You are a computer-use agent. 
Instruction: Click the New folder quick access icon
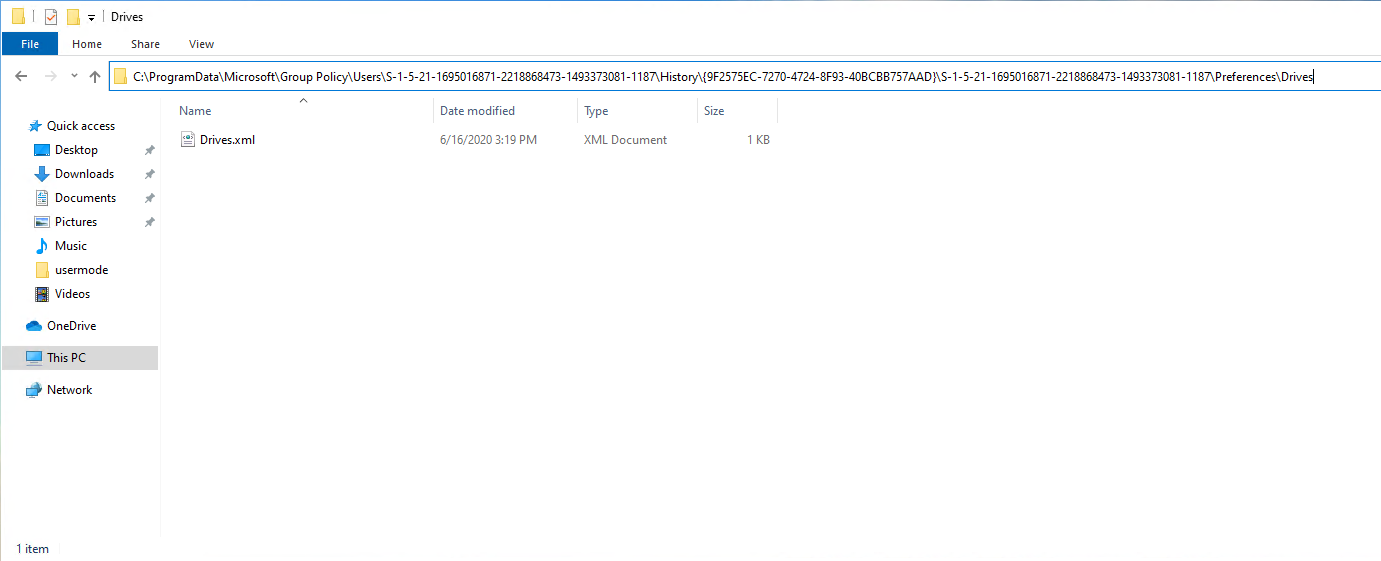pos(73,16)
